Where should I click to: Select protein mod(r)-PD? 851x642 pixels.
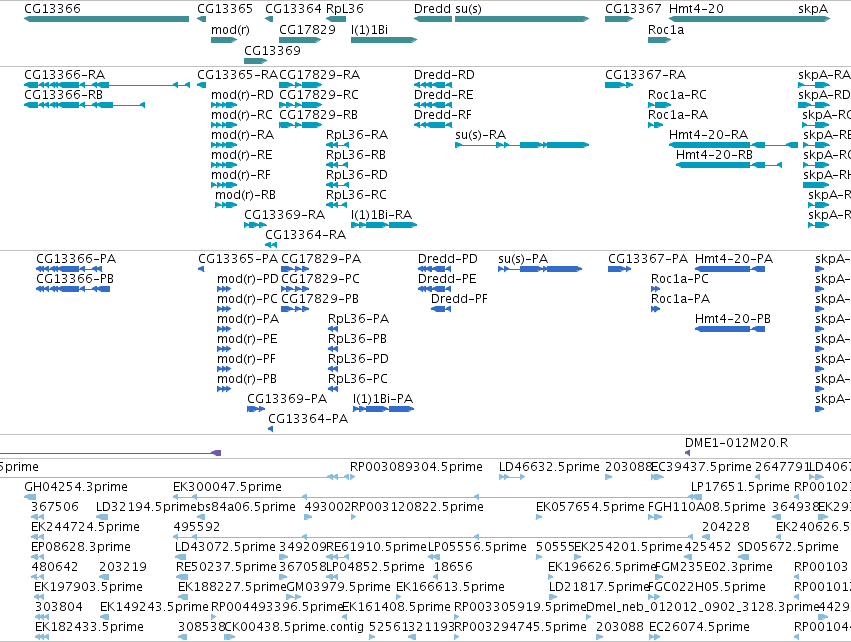pyautogui.click(x=224, y=289)
